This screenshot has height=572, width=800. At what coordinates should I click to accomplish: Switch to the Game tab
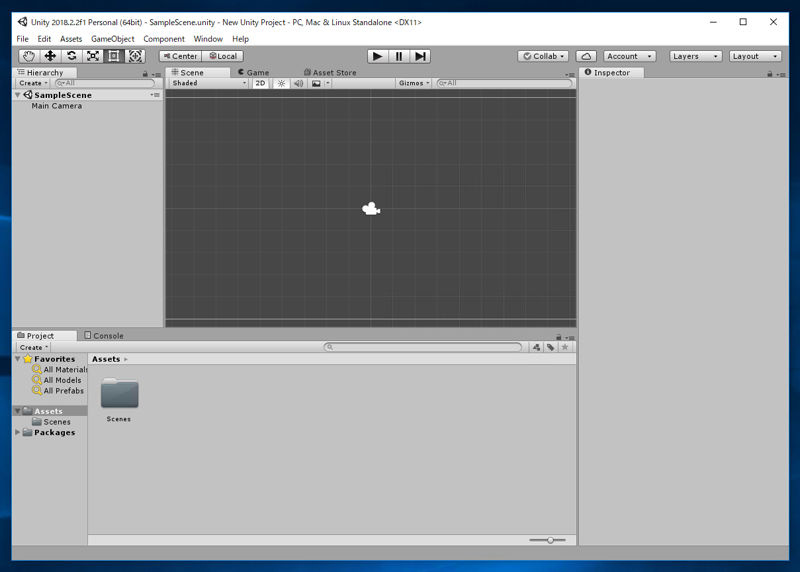pos(254,72)
